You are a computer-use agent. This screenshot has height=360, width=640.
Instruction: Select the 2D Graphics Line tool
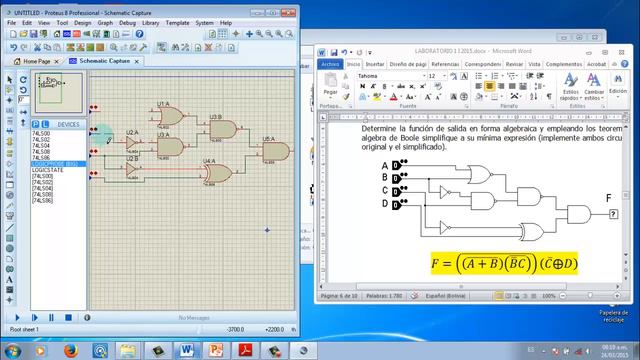[9, 228]
